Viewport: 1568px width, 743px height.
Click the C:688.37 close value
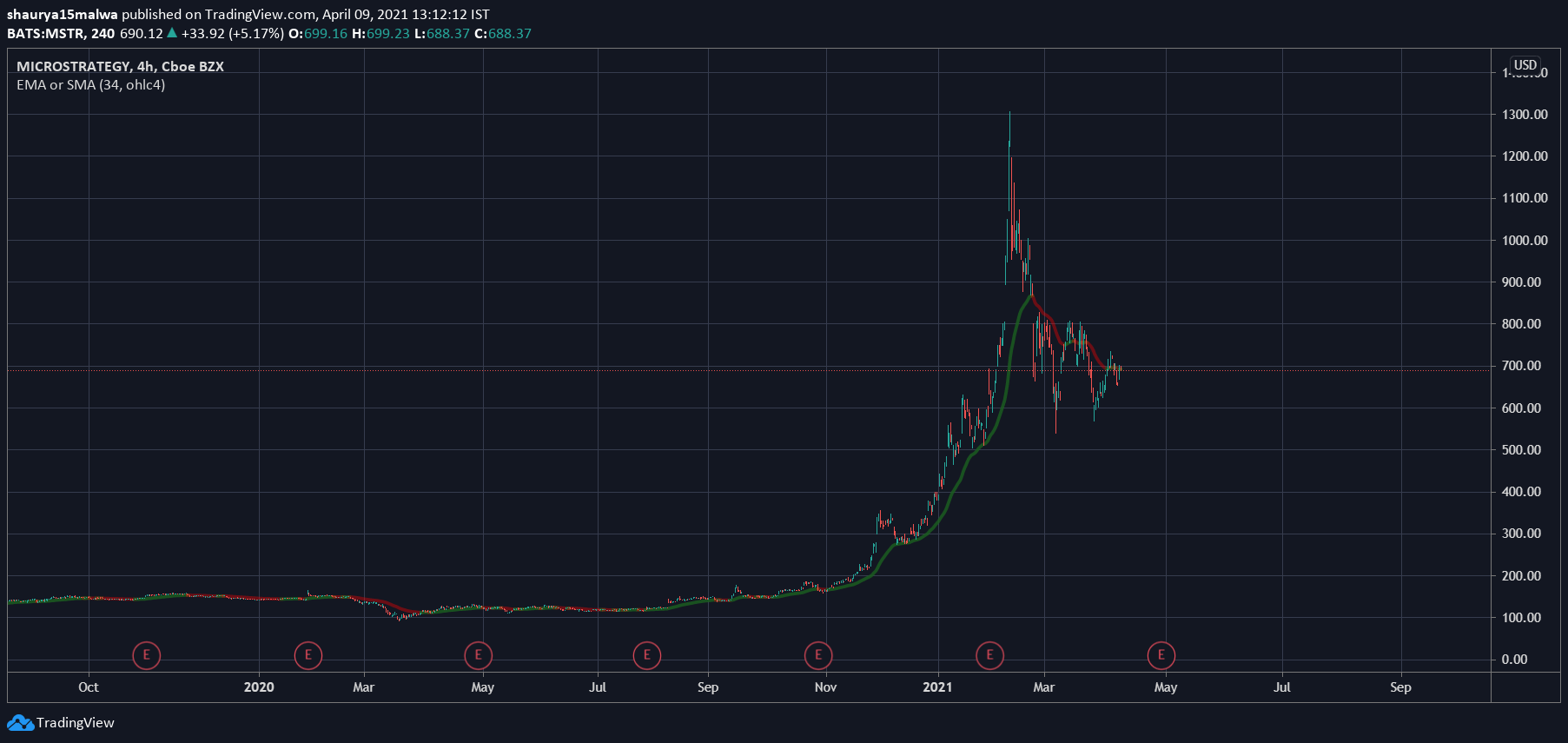tap(503, 34)
